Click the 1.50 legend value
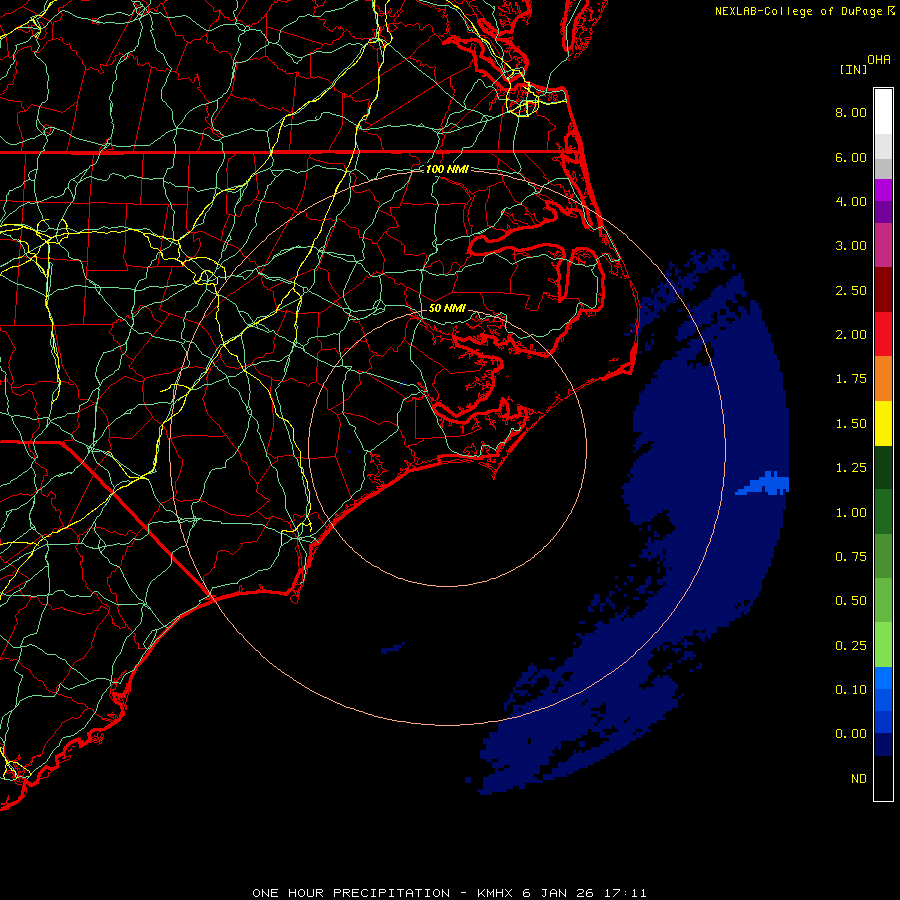The image size is (900, 900). pos(851,424)
